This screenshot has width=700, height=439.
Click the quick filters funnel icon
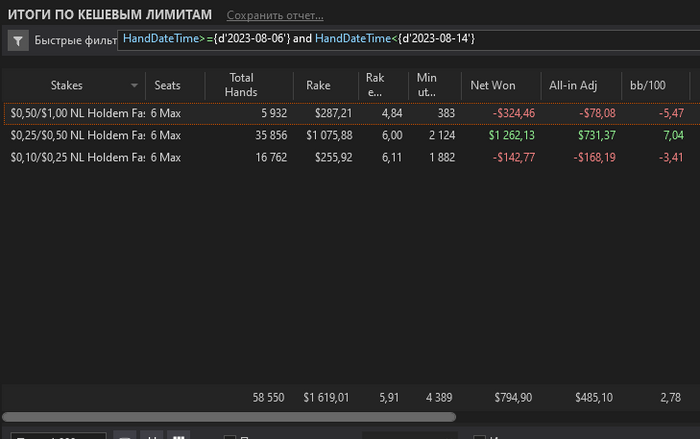18,41
